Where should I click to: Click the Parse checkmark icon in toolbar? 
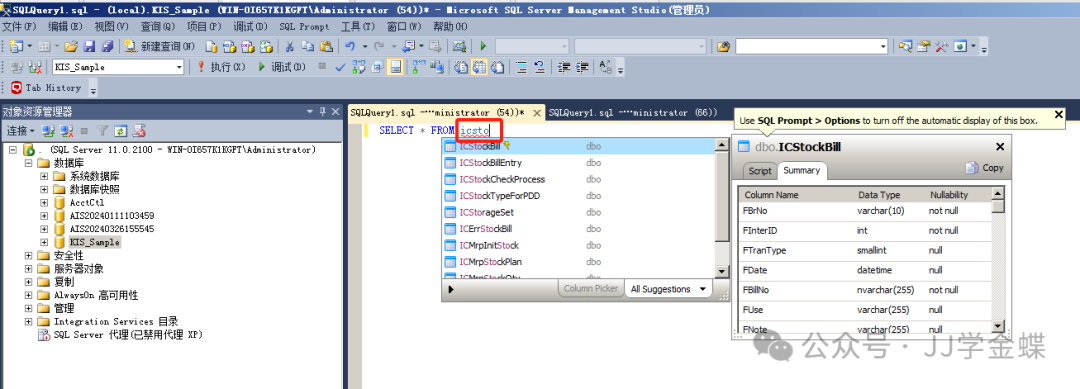coord(340,67)
